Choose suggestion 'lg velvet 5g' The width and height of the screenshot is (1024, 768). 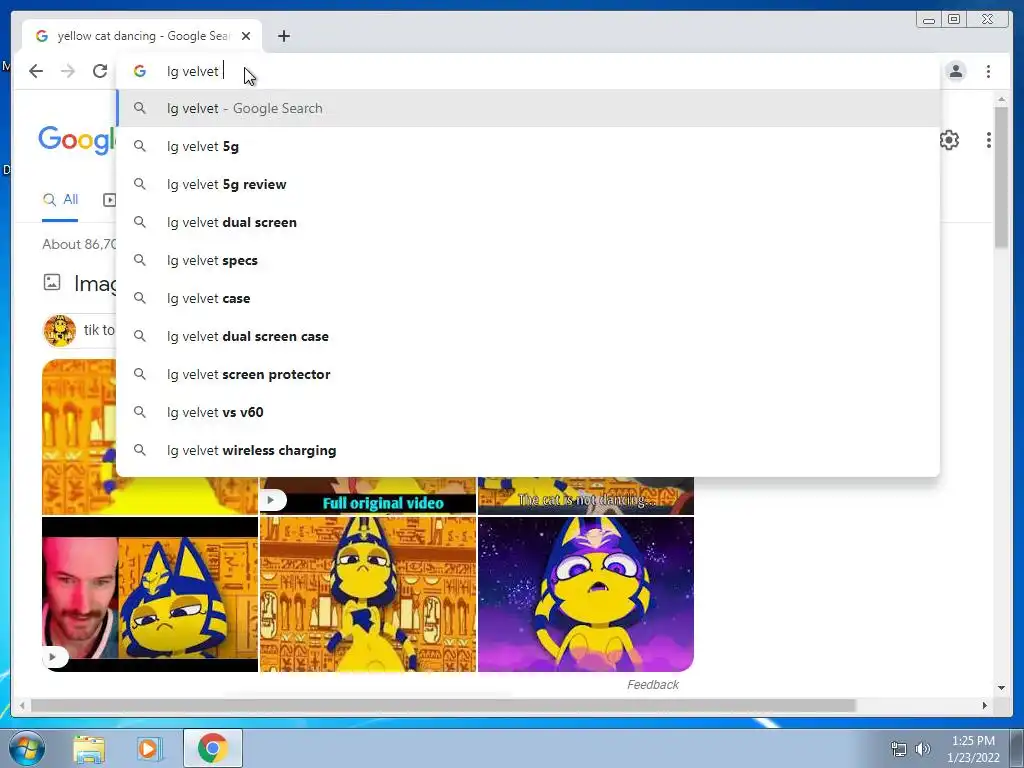pyautogui.click(x=528, y=146)
